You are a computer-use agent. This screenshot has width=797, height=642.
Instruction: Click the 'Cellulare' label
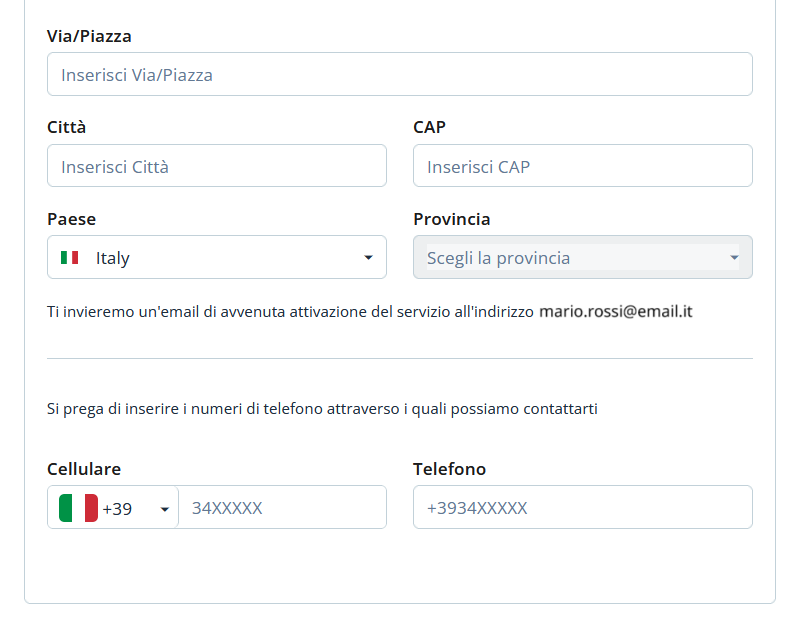[x=84, y=469]
